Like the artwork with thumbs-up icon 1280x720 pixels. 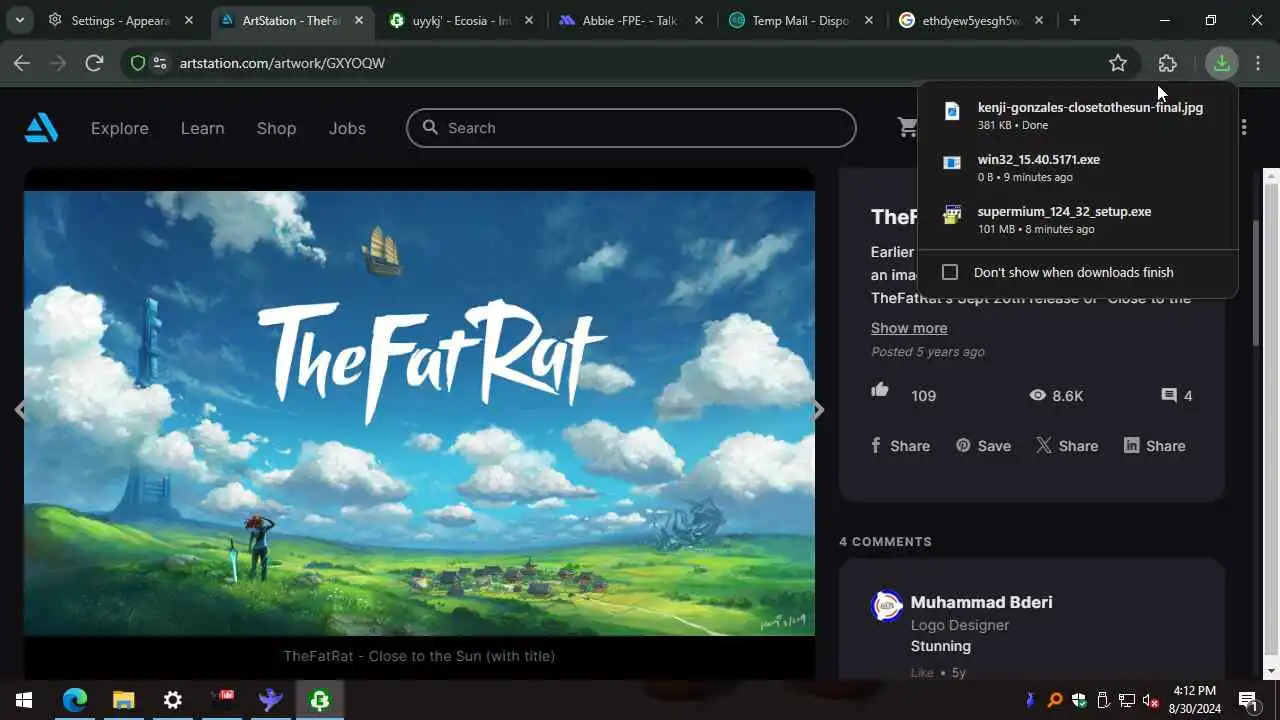(880, 390)
